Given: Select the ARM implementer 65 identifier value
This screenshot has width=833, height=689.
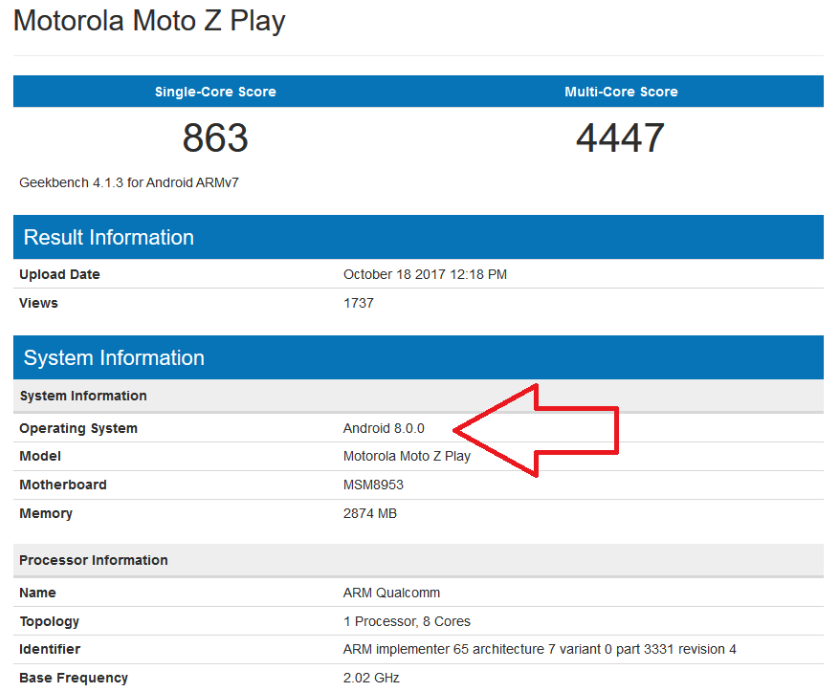Looking at the screenshot, I should click(x=540, y=649).
